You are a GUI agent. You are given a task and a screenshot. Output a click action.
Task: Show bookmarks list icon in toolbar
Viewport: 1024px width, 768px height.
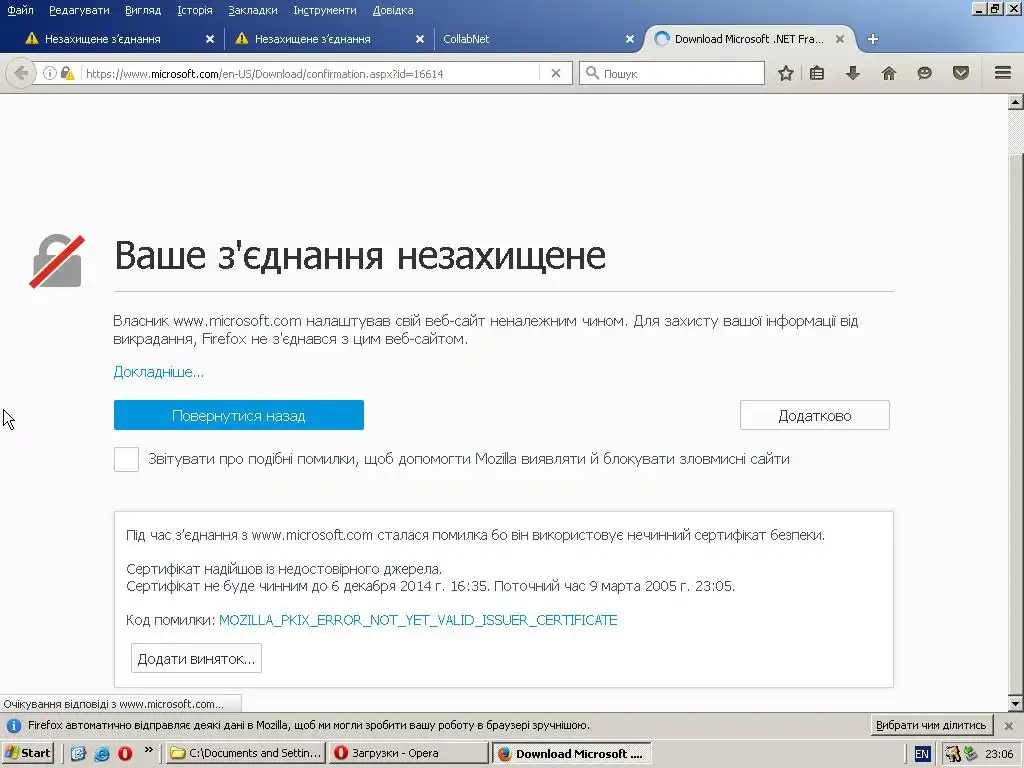pos(817,73)
